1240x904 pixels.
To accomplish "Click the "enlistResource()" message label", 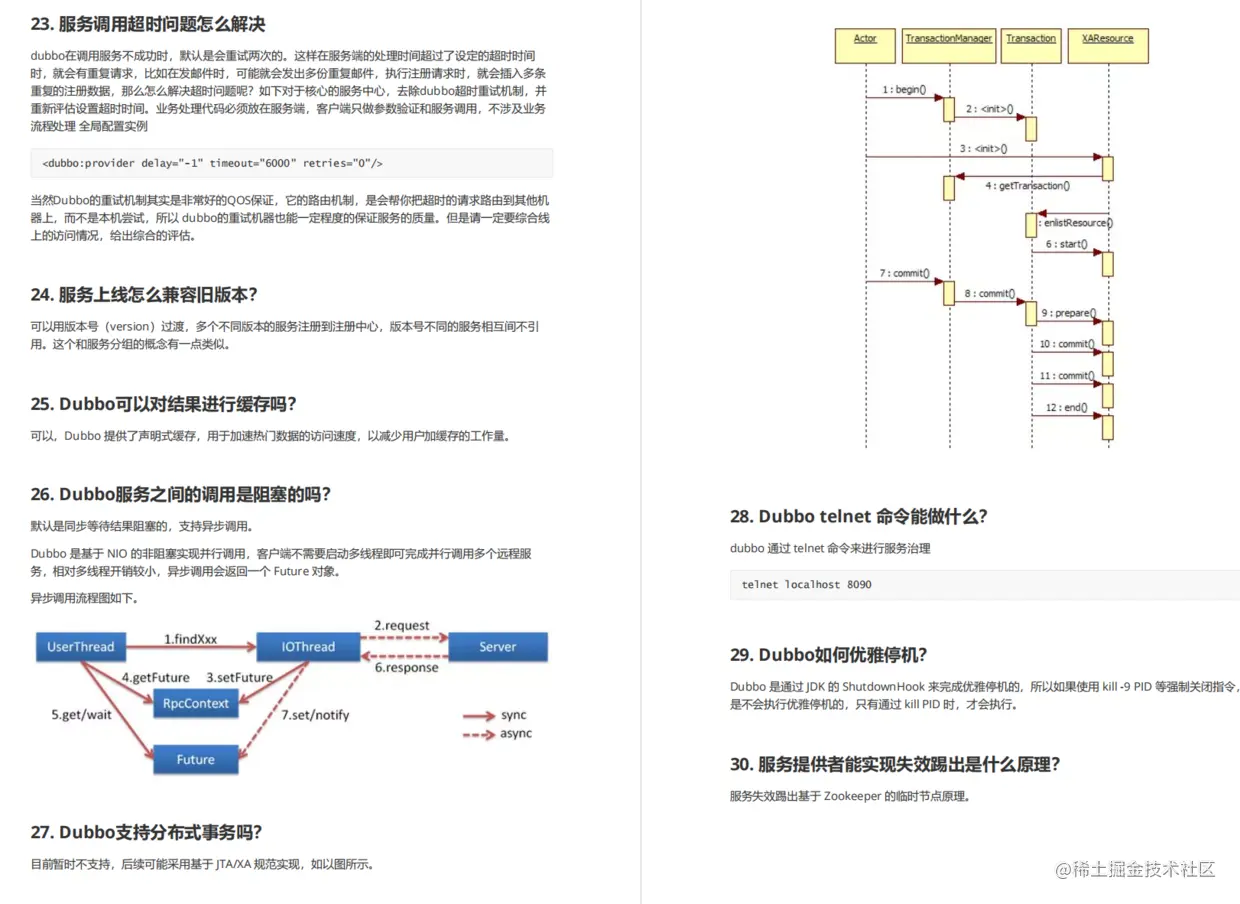I will 1079,223.
